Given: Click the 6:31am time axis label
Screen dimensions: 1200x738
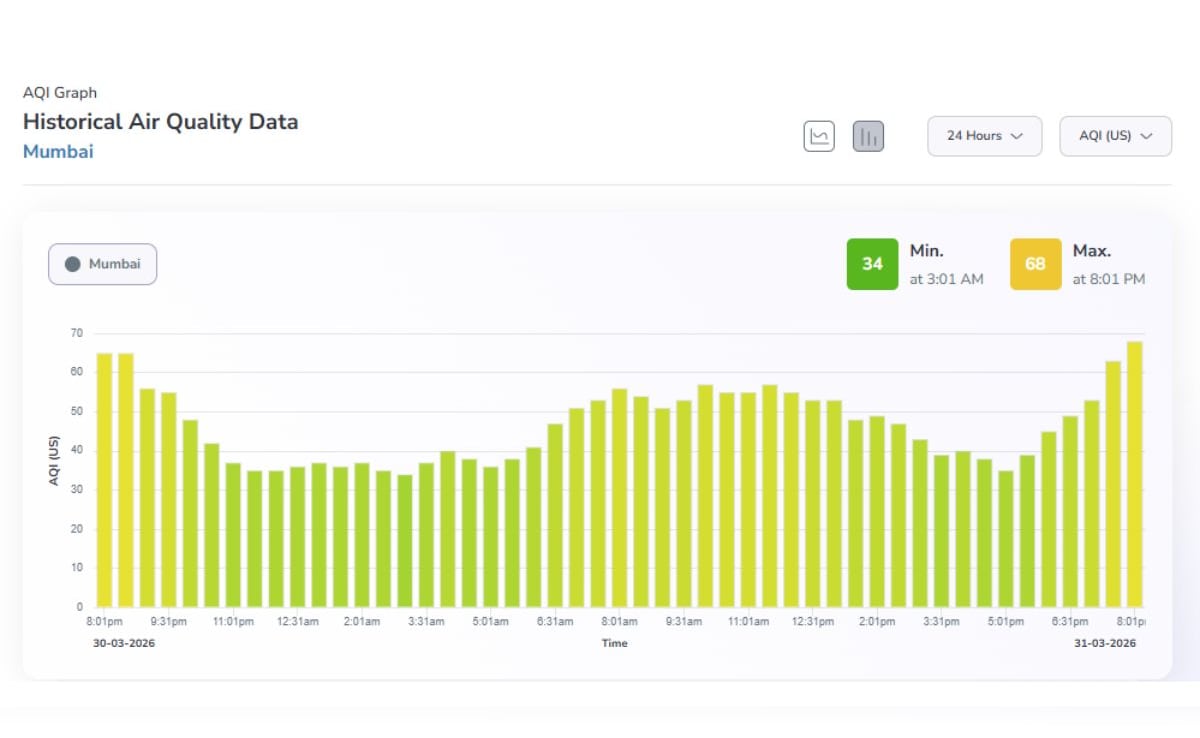Looking at the screenshot, I should 555,621.
